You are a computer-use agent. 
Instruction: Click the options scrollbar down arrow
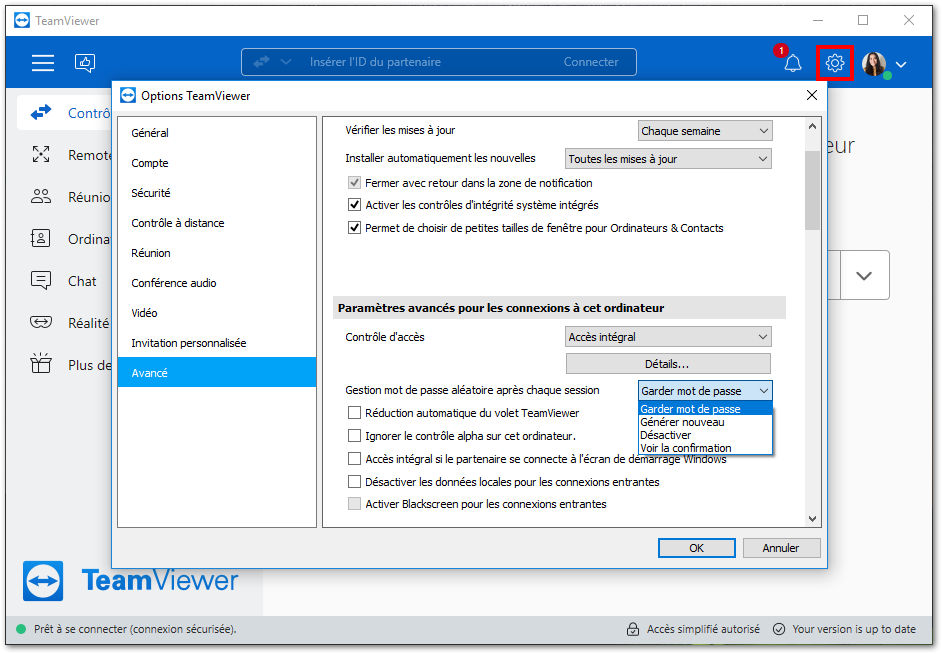coord(812,519)
